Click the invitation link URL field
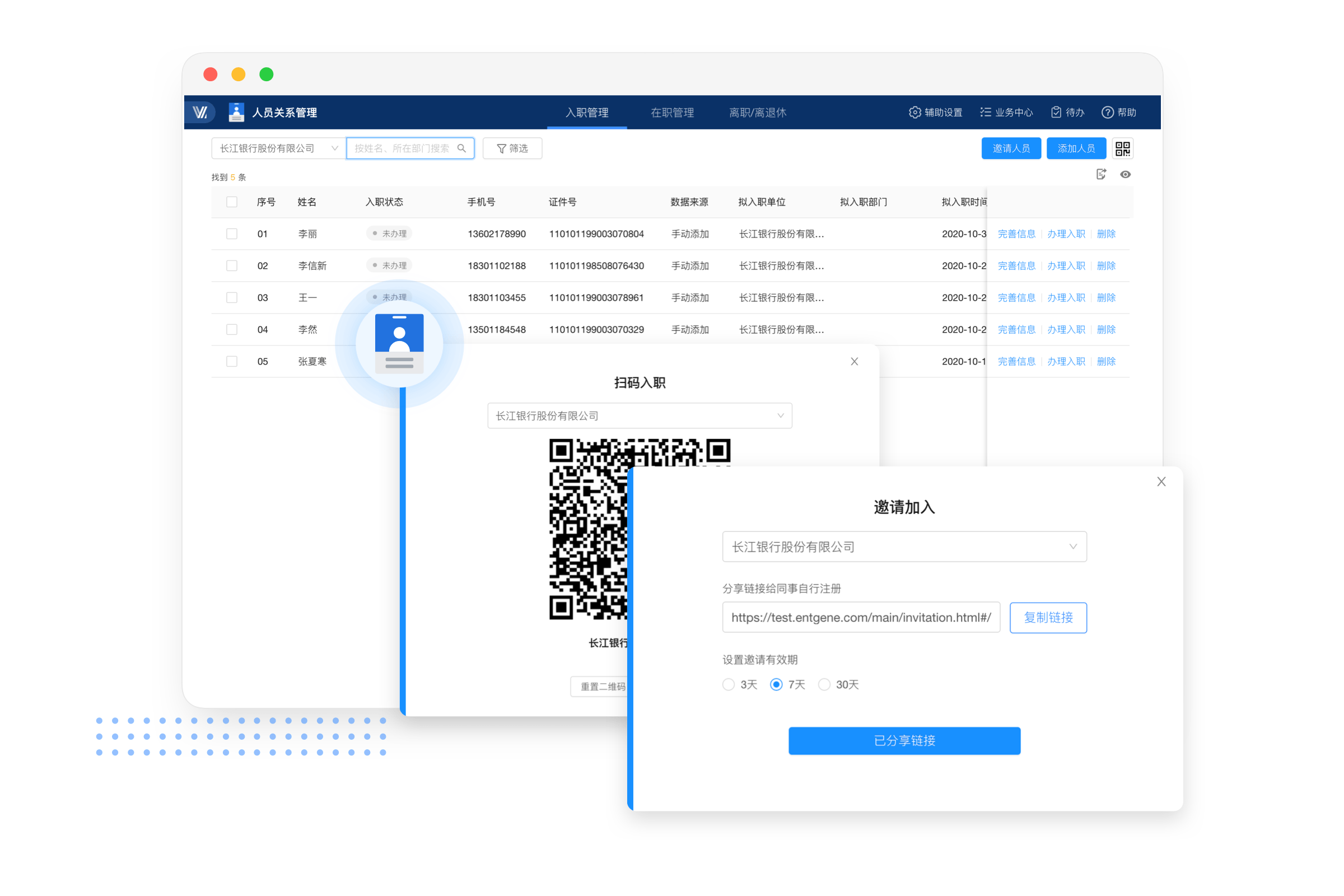Screen dimensions: 1344x896 861,618
